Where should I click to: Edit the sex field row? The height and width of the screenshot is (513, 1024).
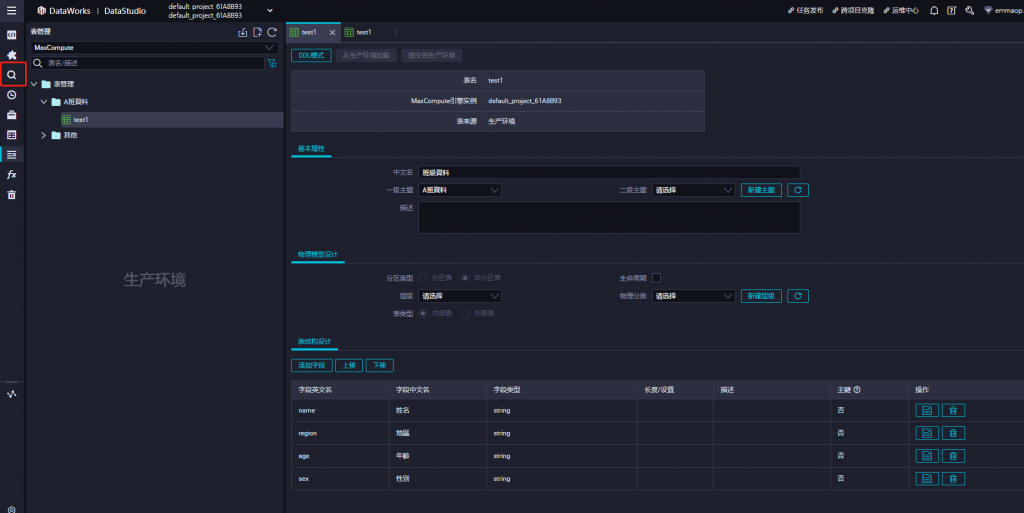click(927, 478)
